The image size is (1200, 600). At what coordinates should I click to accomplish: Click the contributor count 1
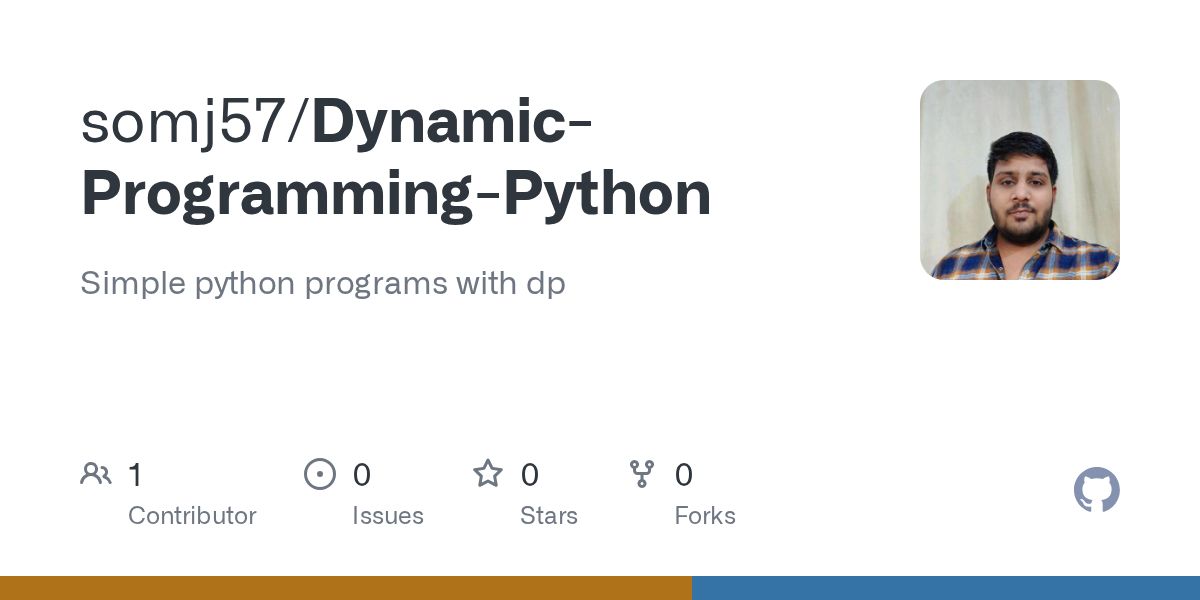pyautogui.click(x=135, y=475)
